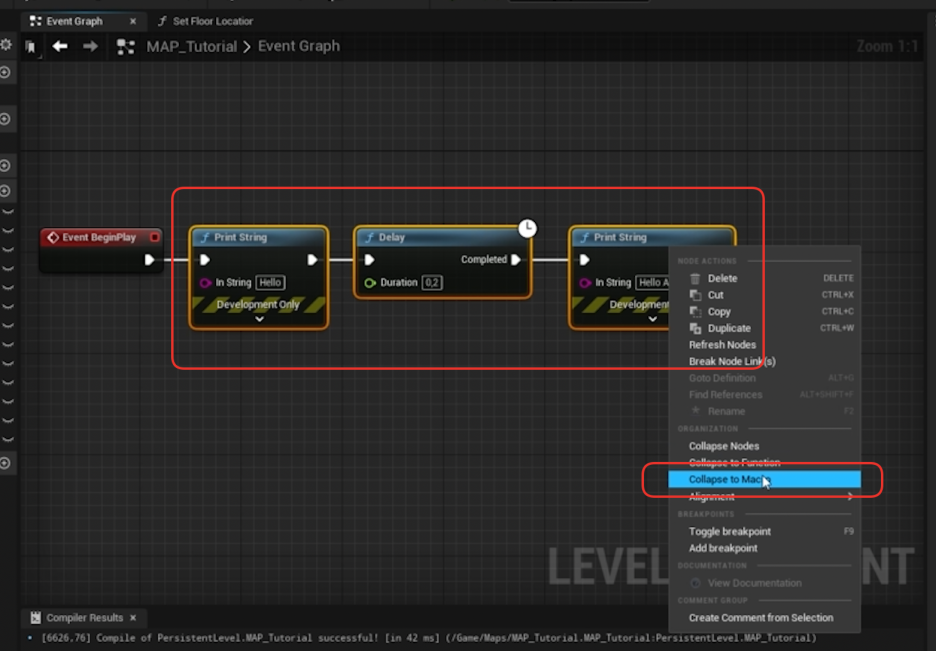Click the function icon on Set Floor Location tab

click(162, 21)
